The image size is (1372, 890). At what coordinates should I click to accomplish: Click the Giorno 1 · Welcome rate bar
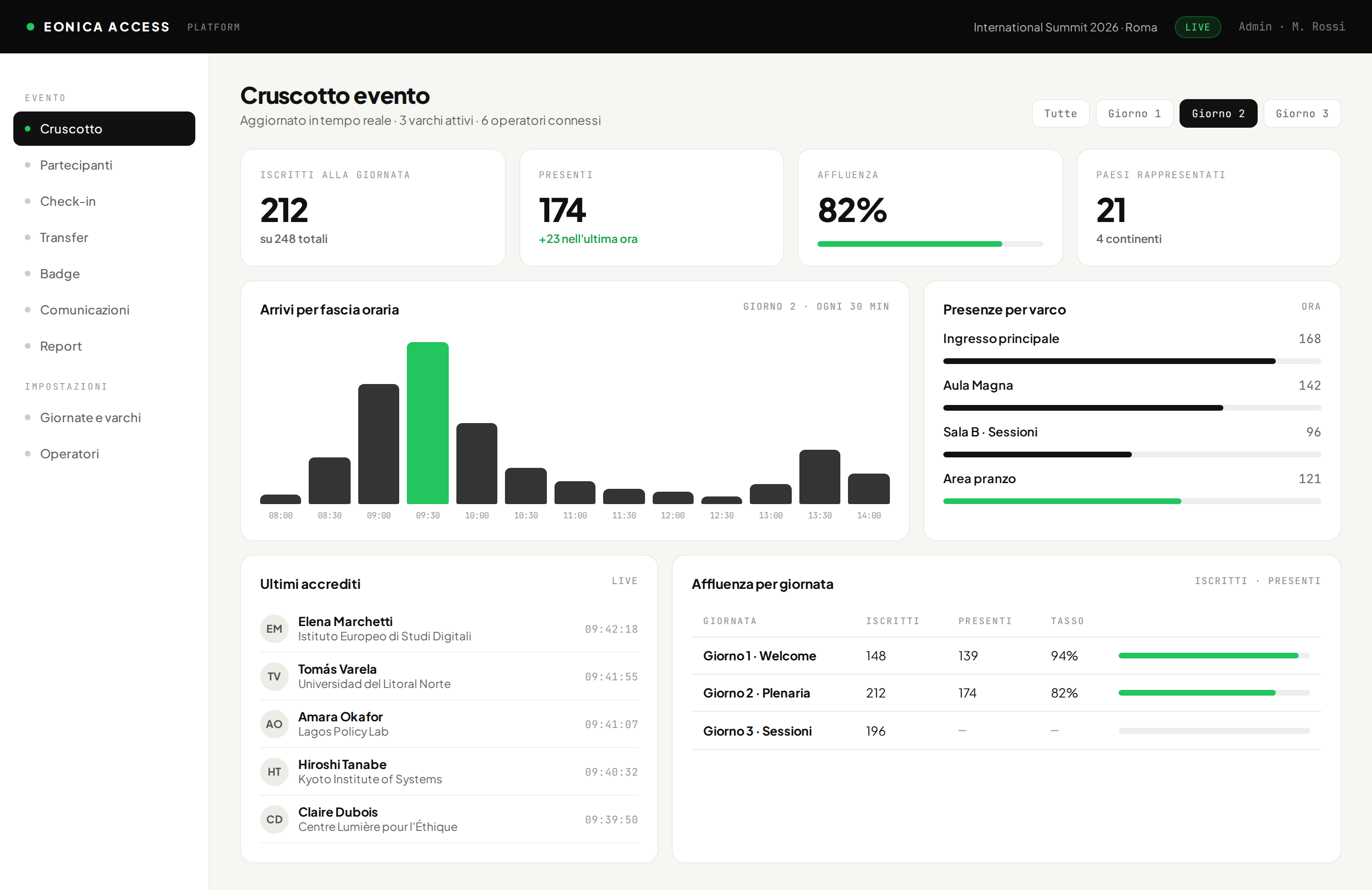1214,656
